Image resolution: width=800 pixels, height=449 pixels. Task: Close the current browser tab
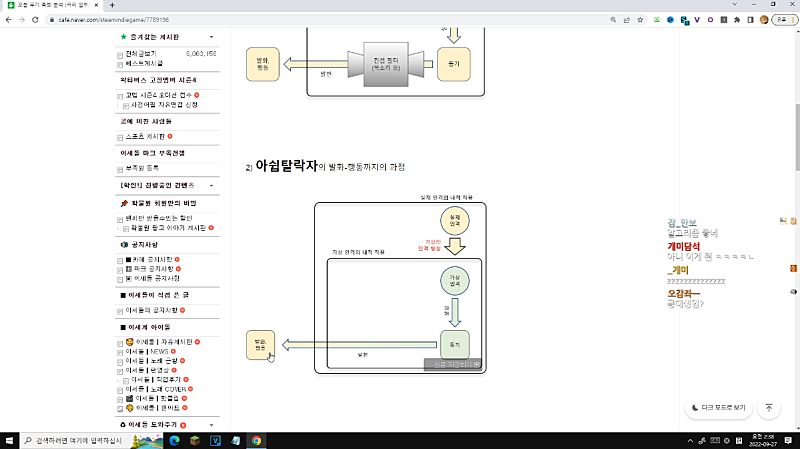96,5
